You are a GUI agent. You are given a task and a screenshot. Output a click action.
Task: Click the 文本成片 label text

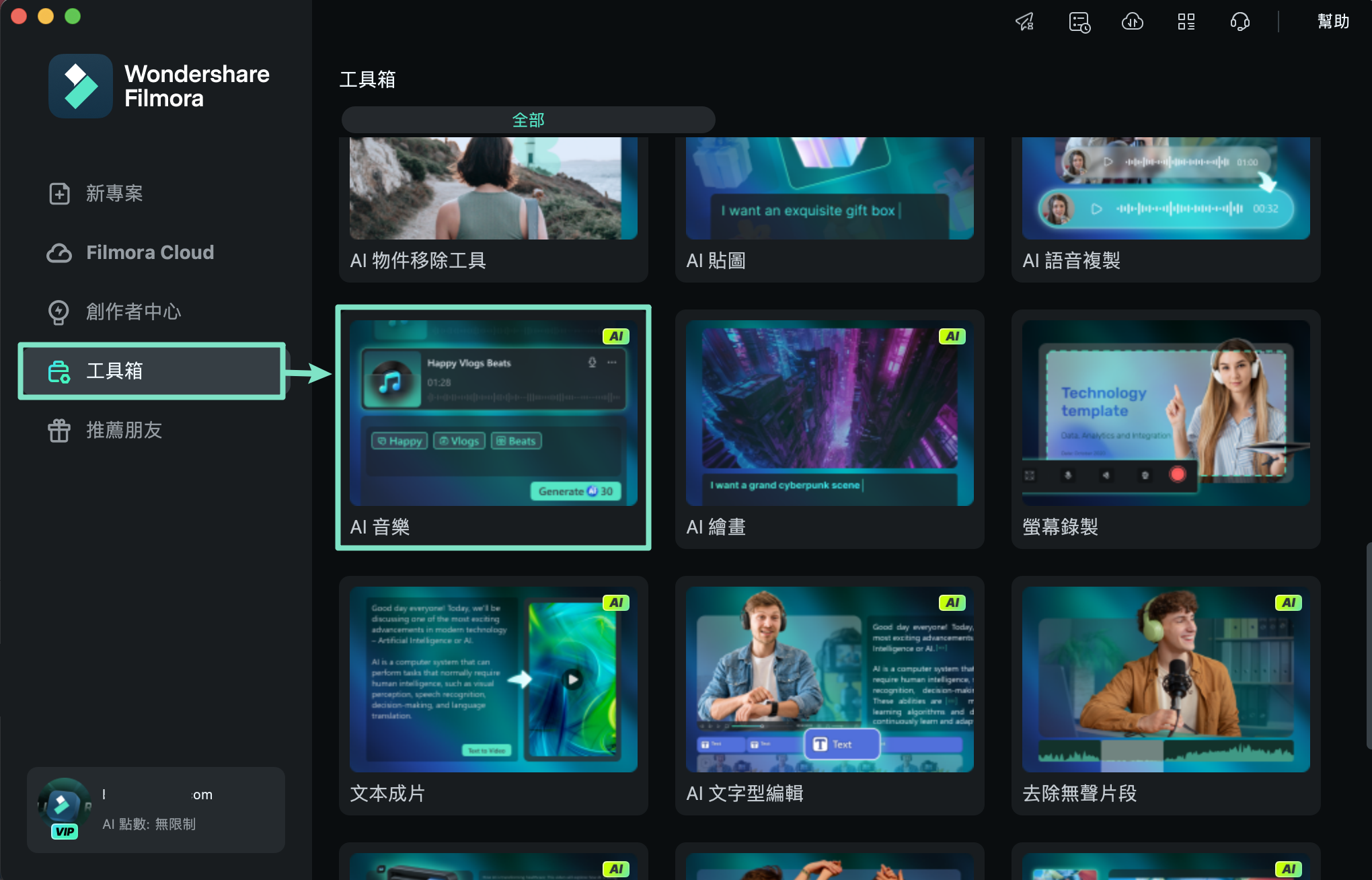(x=388, y=793)
